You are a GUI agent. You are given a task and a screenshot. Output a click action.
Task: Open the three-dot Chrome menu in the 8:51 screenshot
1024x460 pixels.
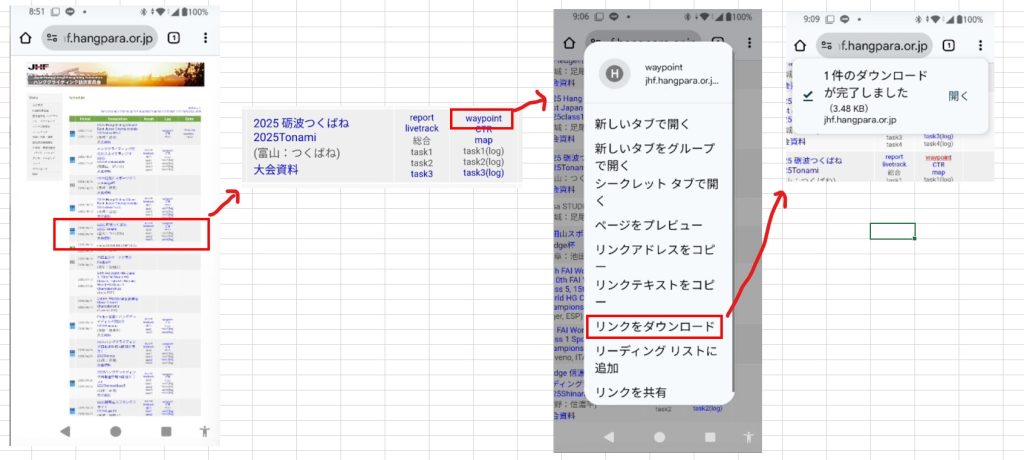(x=205, y=38)
